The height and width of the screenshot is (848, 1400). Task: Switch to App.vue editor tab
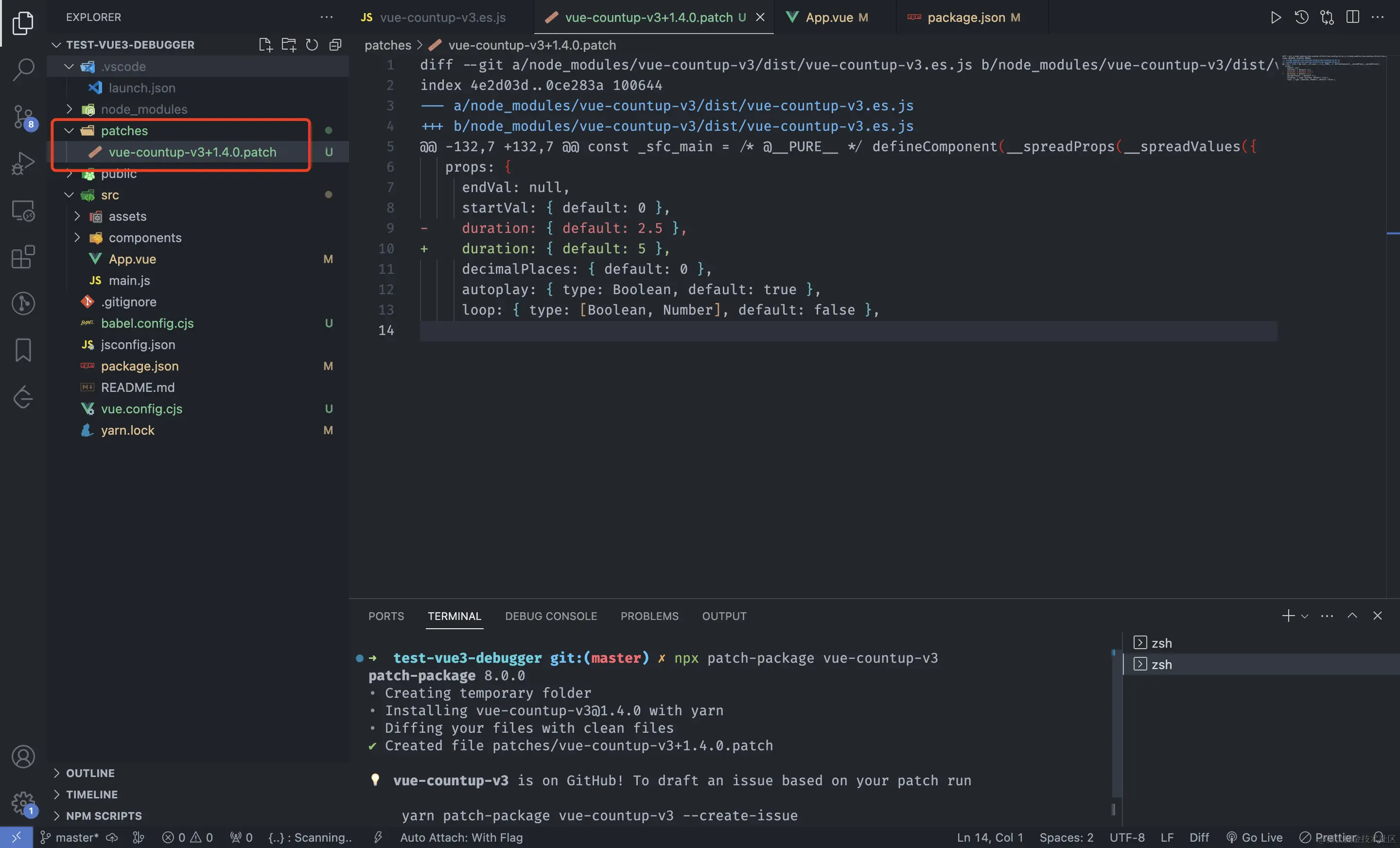tap(835, 17)
